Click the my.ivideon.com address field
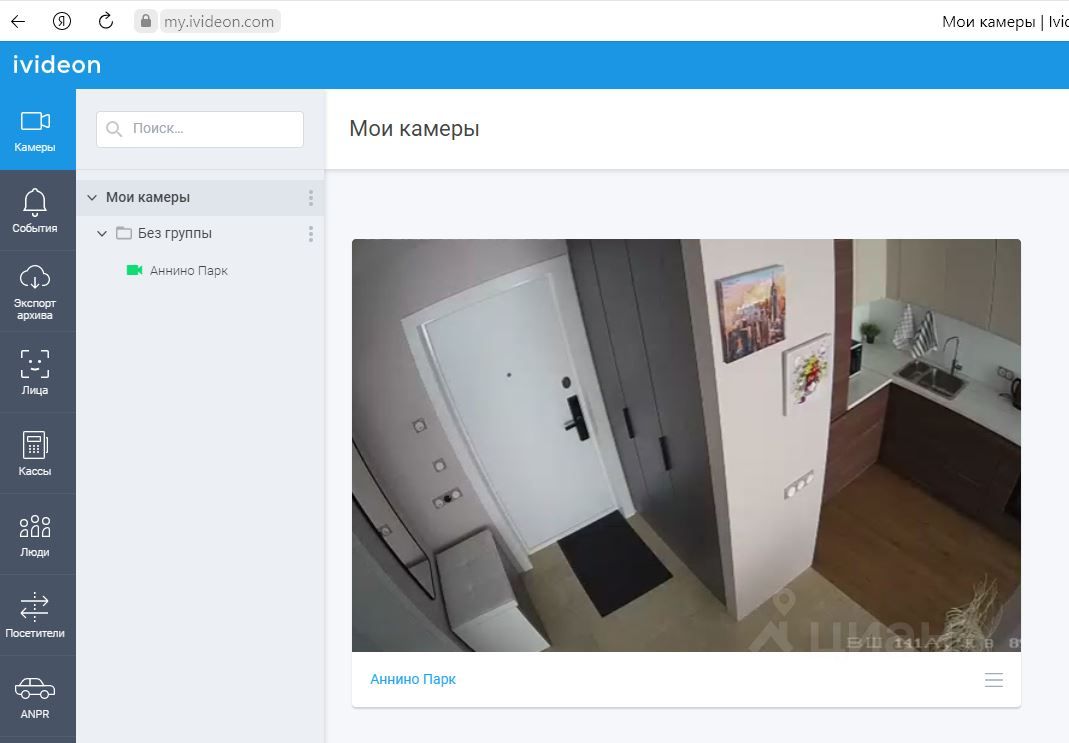This screenshot has width=1069, height=743. point(219,21)
